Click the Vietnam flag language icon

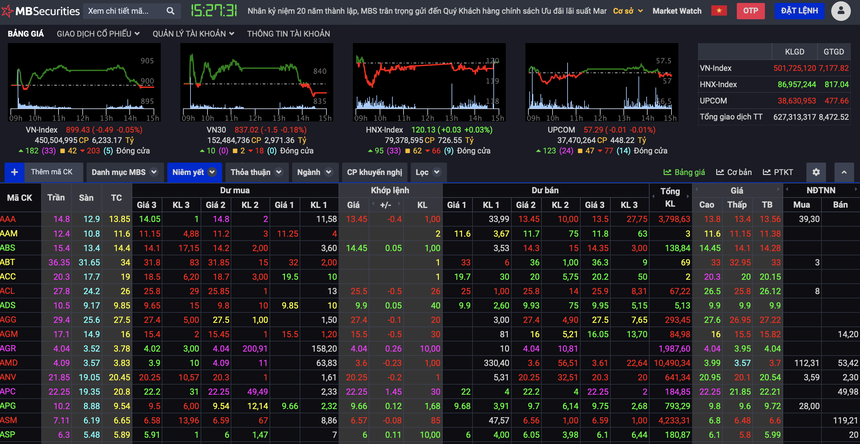pyautogui.click(x=718, y=11)
